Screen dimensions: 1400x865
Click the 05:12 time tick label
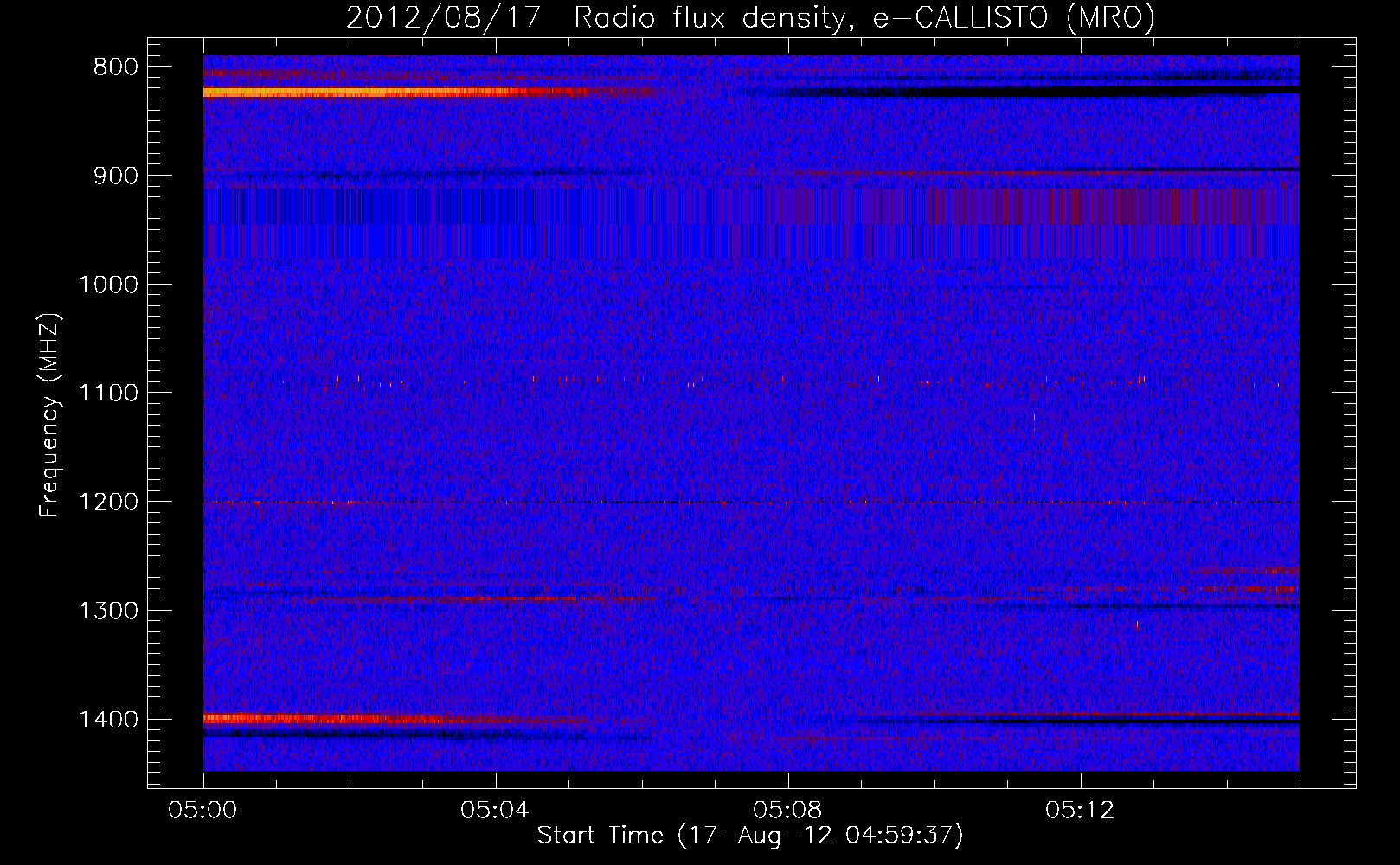[1080, 811]
